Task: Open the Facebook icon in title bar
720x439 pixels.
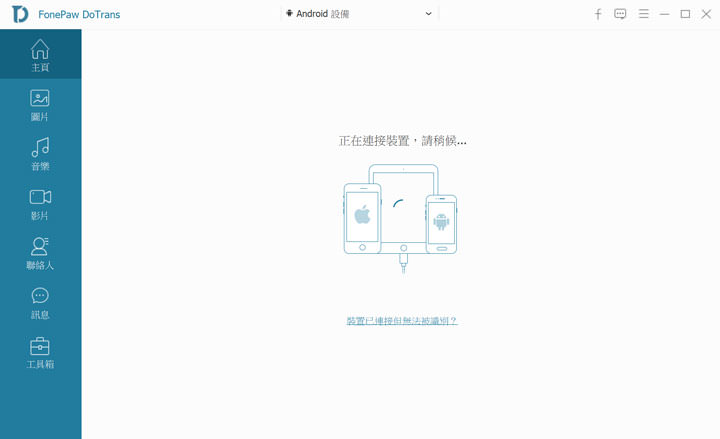Action: point(598,14)
